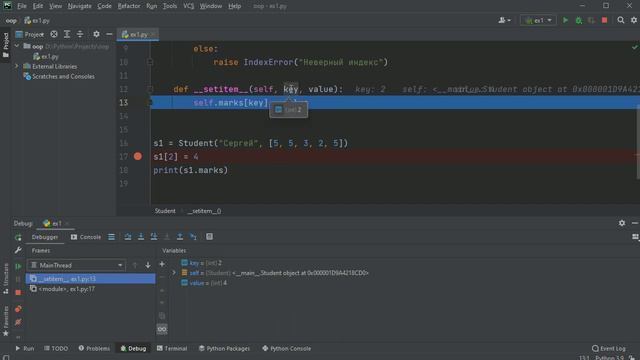The height and width of the screenshot is (360, 640).
Task: Select the ex1 debug session tab
Action: point(56,223)
